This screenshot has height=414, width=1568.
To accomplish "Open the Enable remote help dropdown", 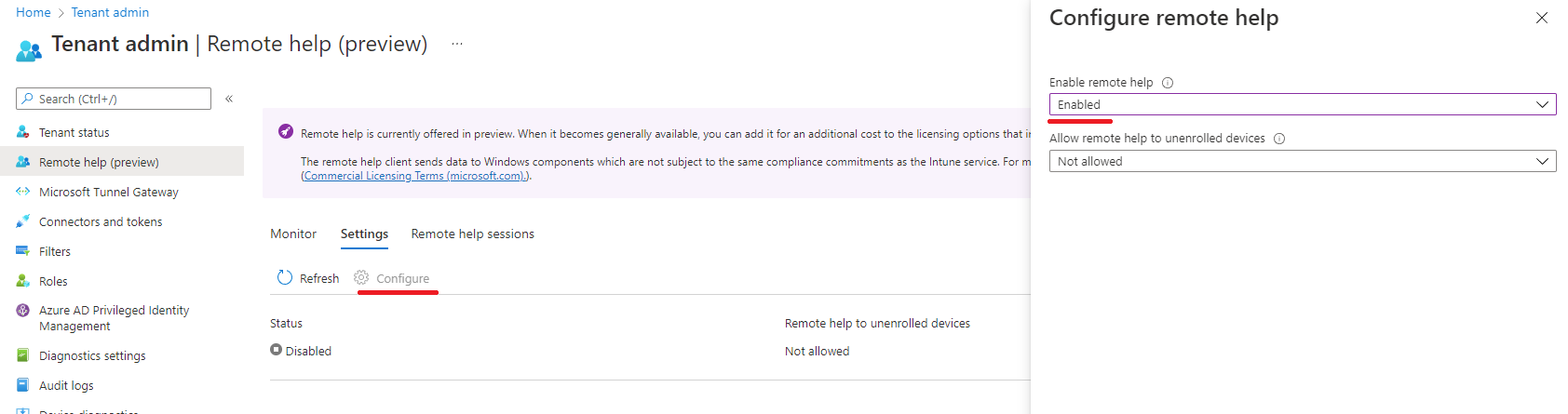I will [x=1302, y=105].
